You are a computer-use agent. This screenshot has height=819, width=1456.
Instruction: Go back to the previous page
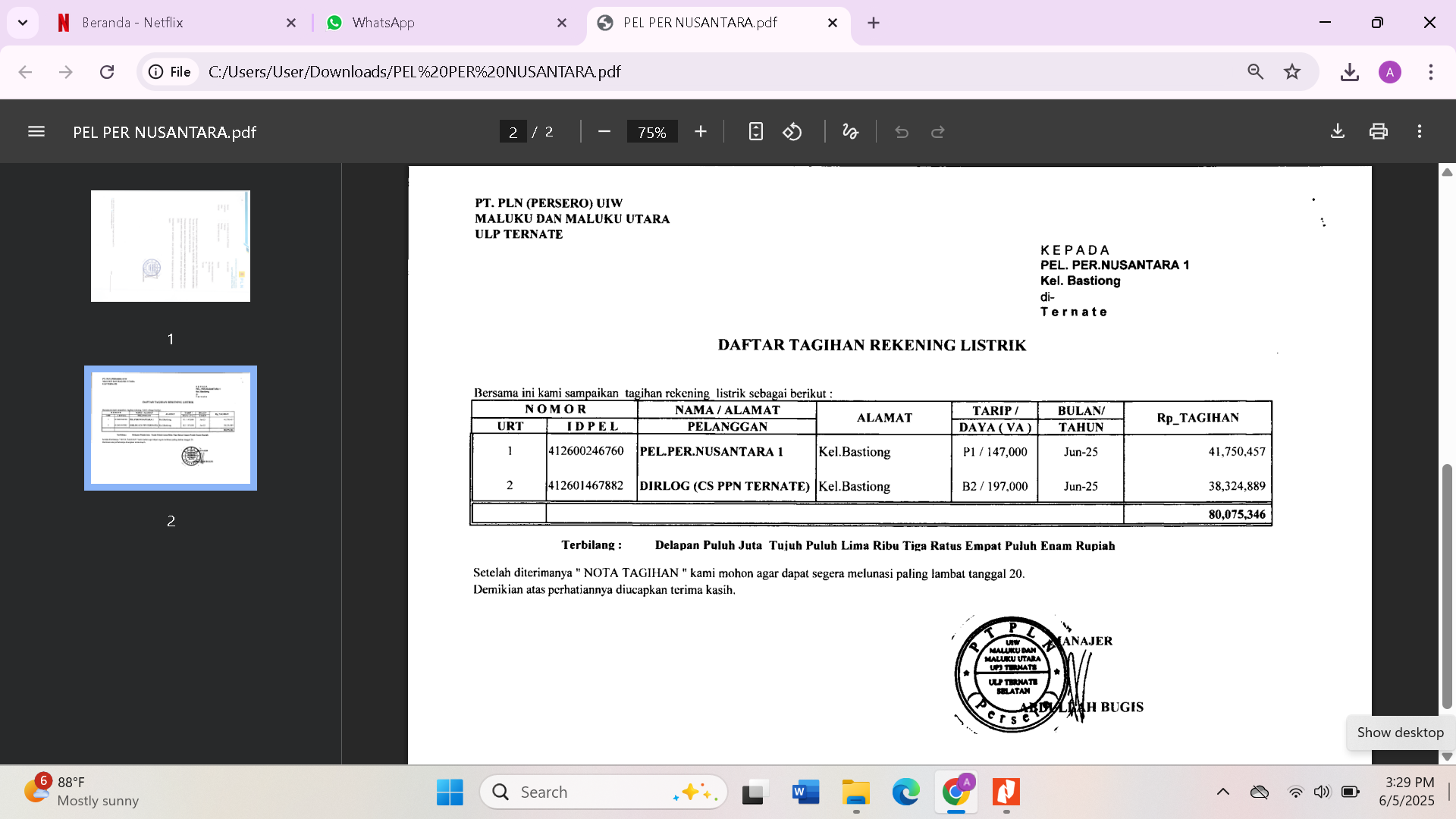point(25,72)
